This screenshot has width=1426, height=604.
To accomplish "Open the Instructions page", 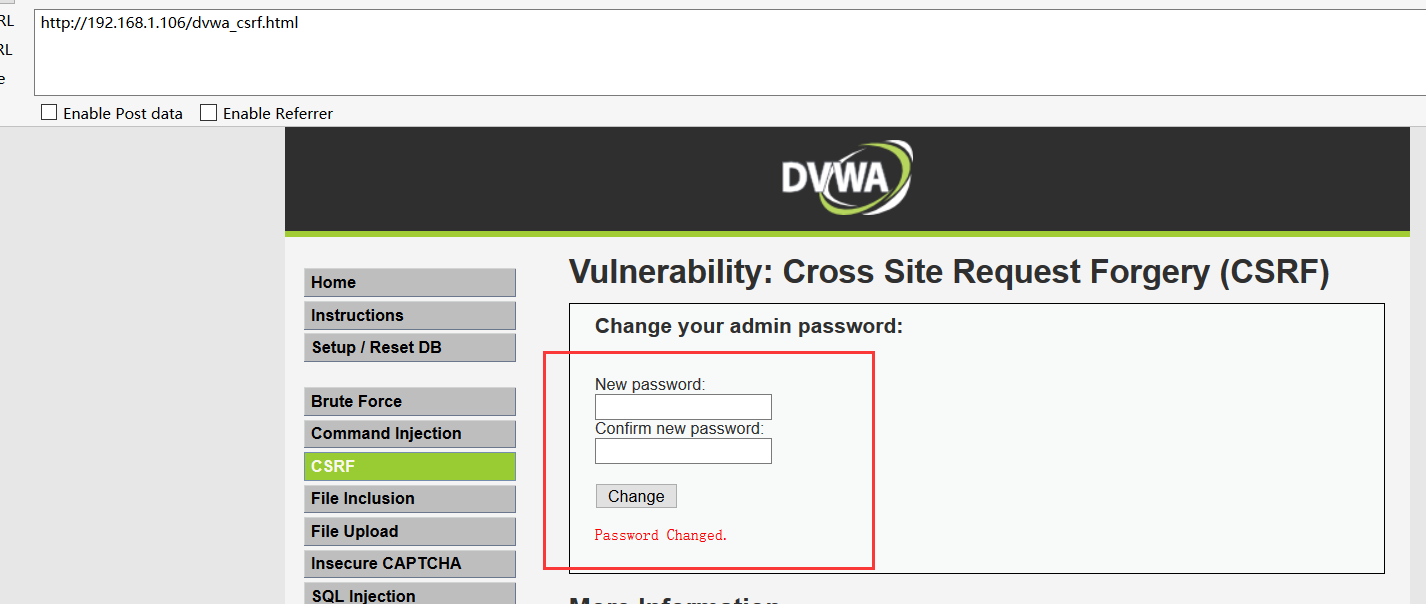I will (x=410, y=316).
